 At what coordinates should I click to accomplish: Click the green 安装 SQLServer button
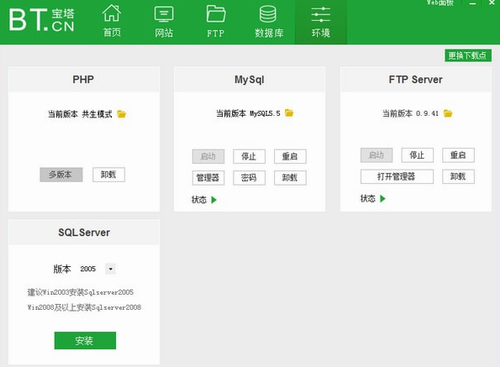[x=85, y=340]
